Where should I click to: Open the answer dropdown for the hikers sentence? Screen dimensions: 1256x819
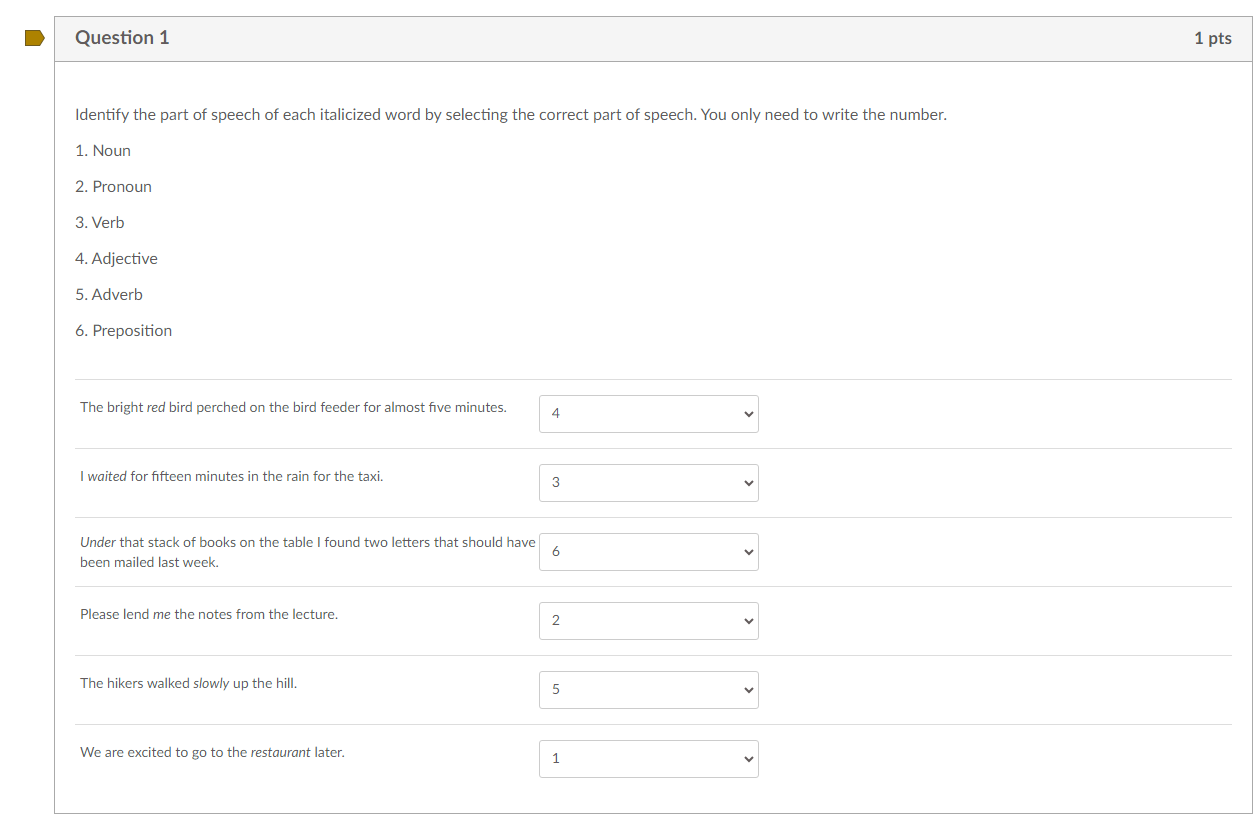click(x=648, y=690)
